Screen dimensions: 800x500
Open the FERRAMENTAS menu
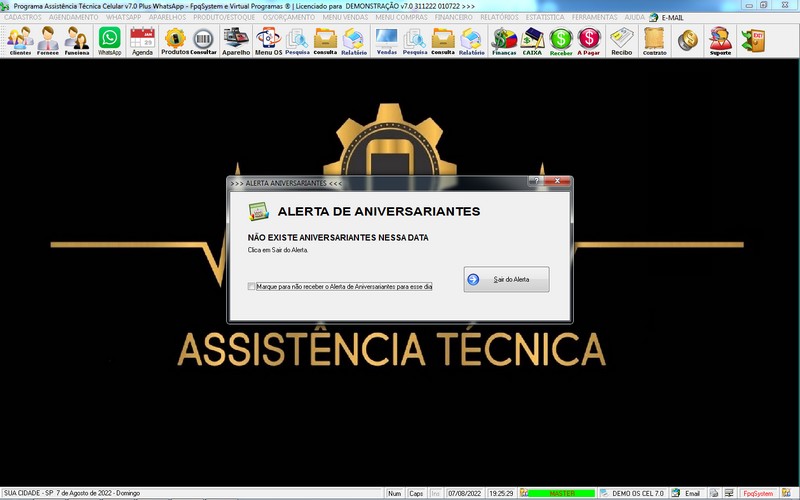(594, 17)
